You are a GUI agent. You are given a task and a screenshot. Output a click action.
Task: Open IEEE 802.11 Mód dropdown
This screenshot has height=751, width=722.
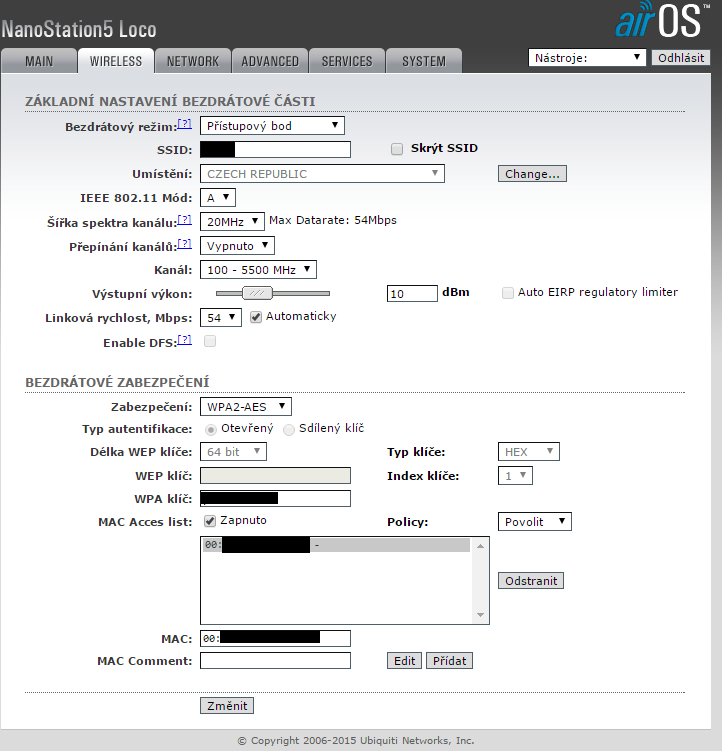tap(218, 197)
